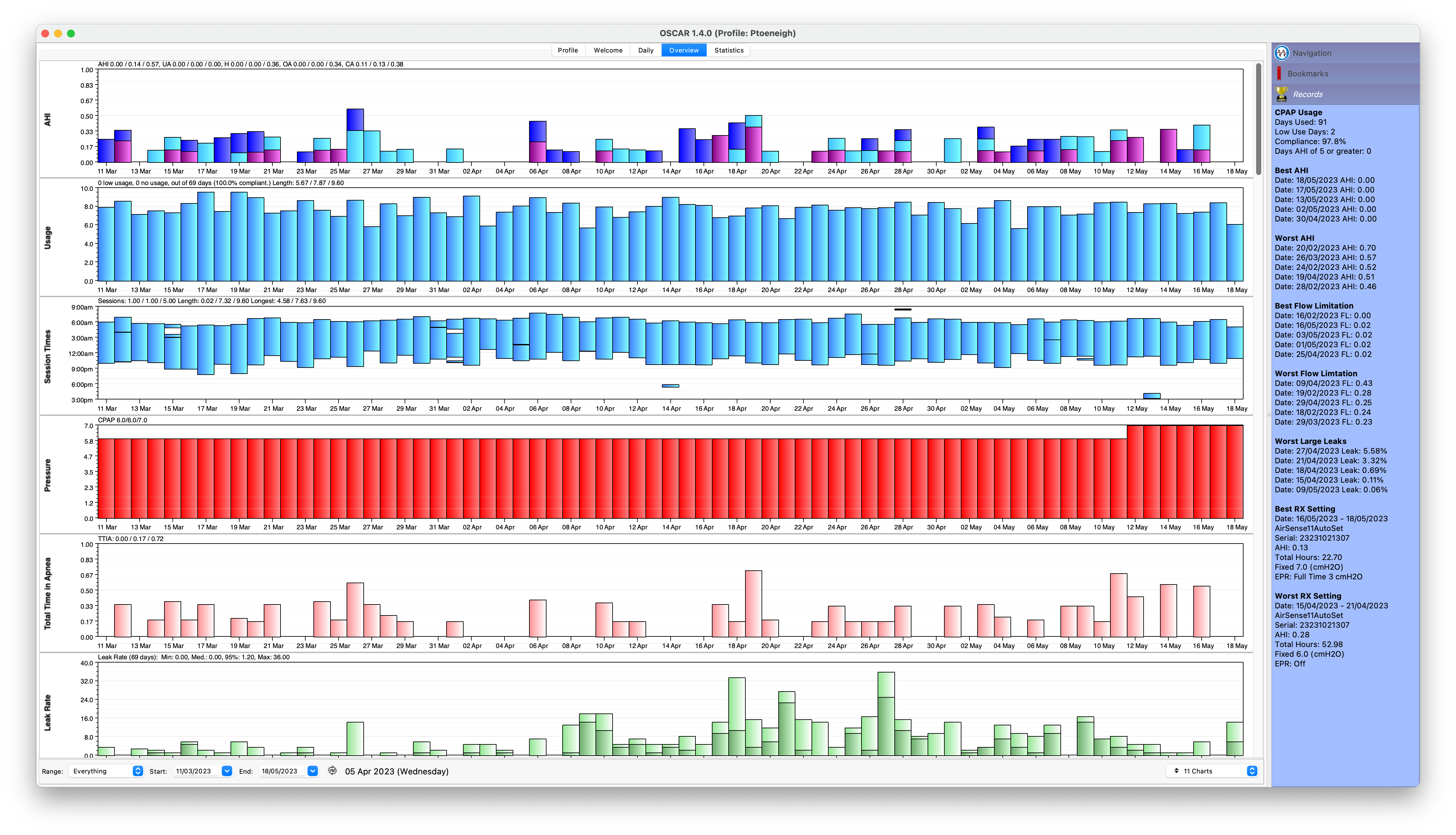Open the Start date picker arrow
1456x835 pixels.
227,771
